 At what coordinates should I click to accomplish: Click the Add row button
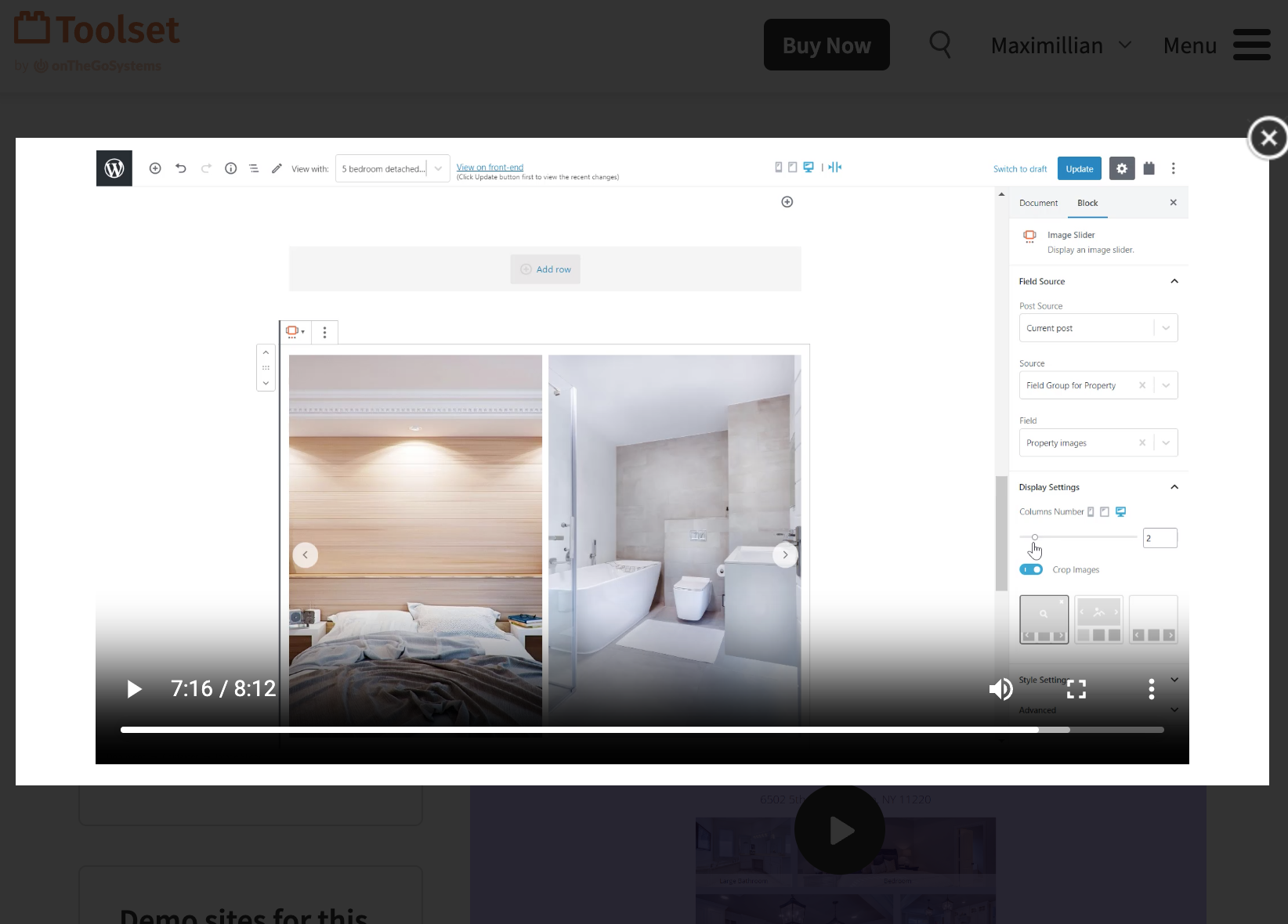545,269
